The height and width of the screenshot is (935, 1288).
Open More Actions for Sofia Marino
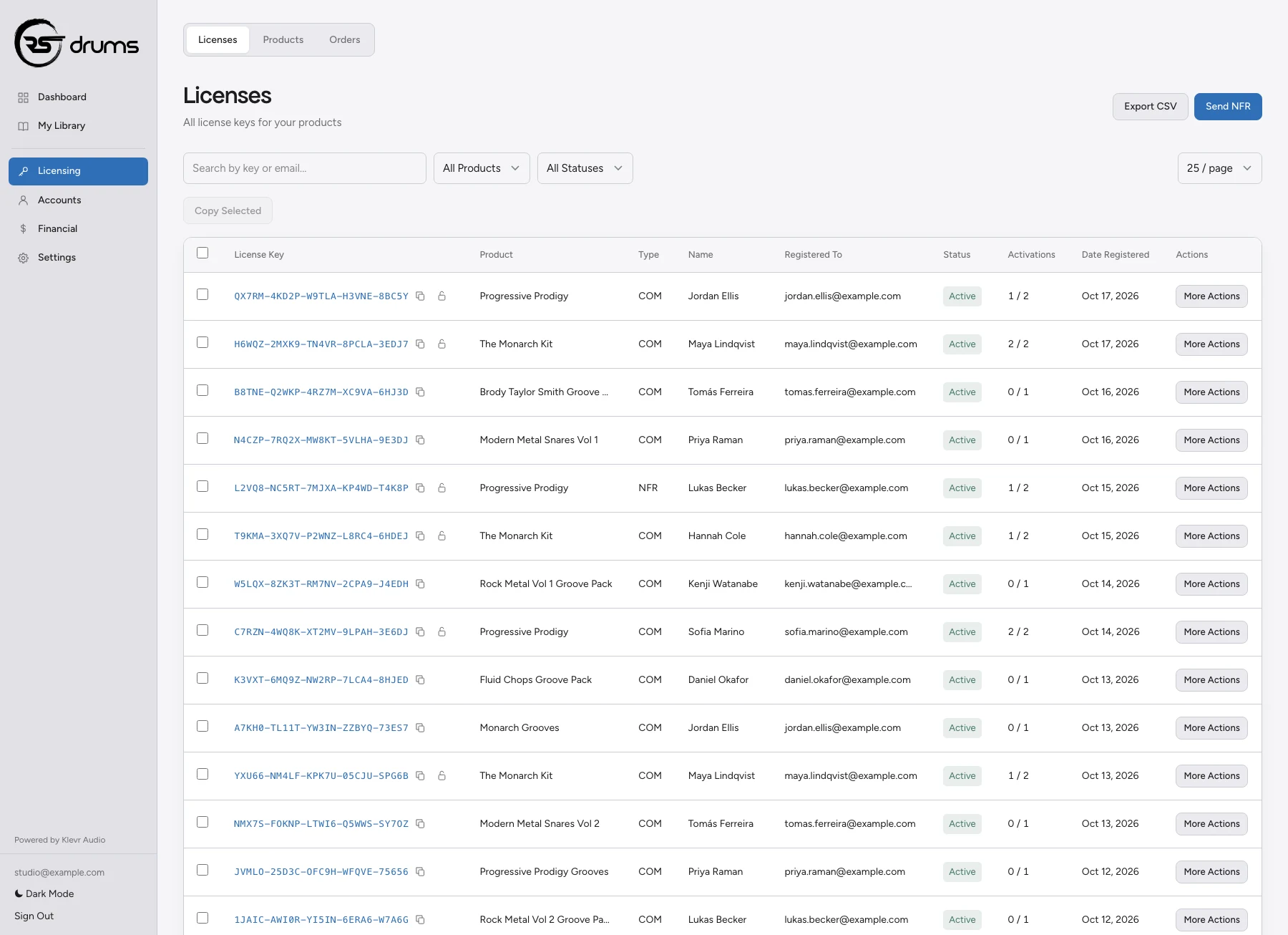point(1211,632)
